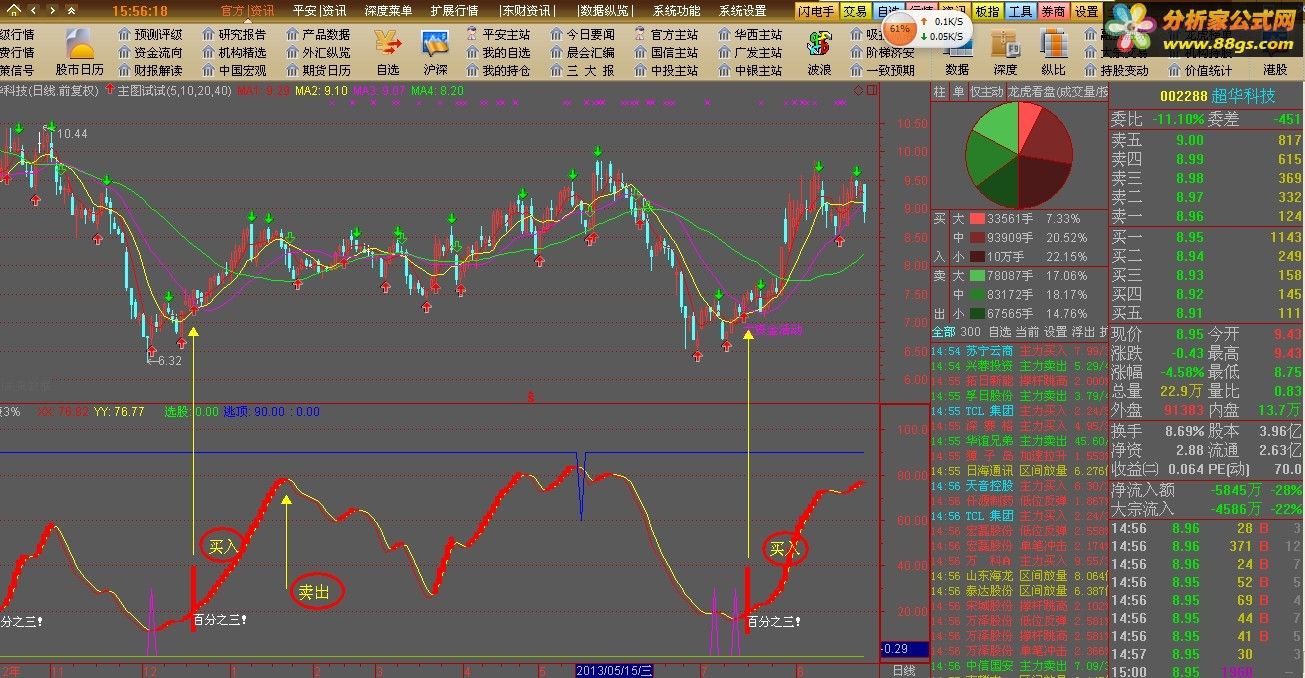Screen dimensions: 1305x678
Task: Navigate forward with the right arrow icon
Action: coord(51,11)
